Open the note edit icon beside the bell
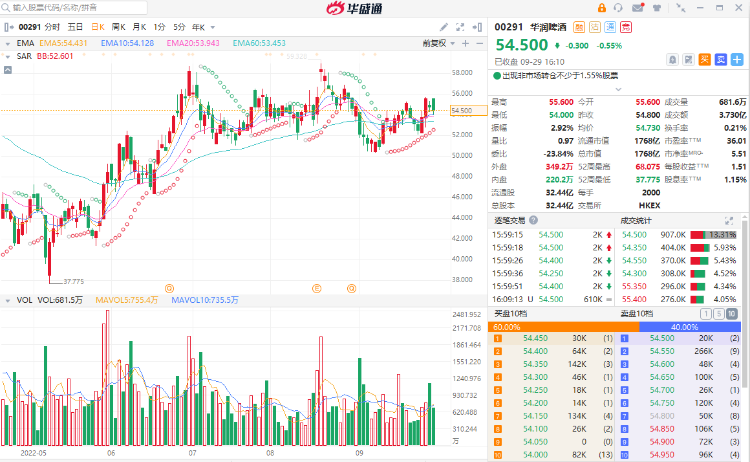Viewport: 750px width, 462px height. point(688,60)
